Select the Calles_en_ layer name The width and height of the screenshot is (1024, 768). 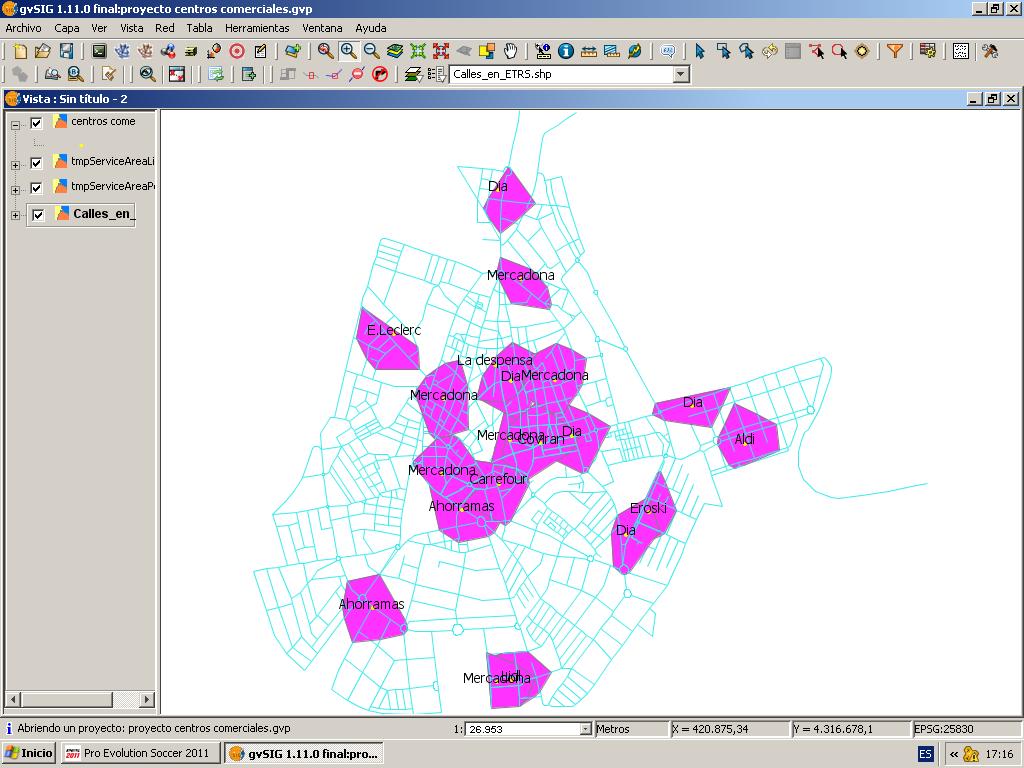point(104,214)
